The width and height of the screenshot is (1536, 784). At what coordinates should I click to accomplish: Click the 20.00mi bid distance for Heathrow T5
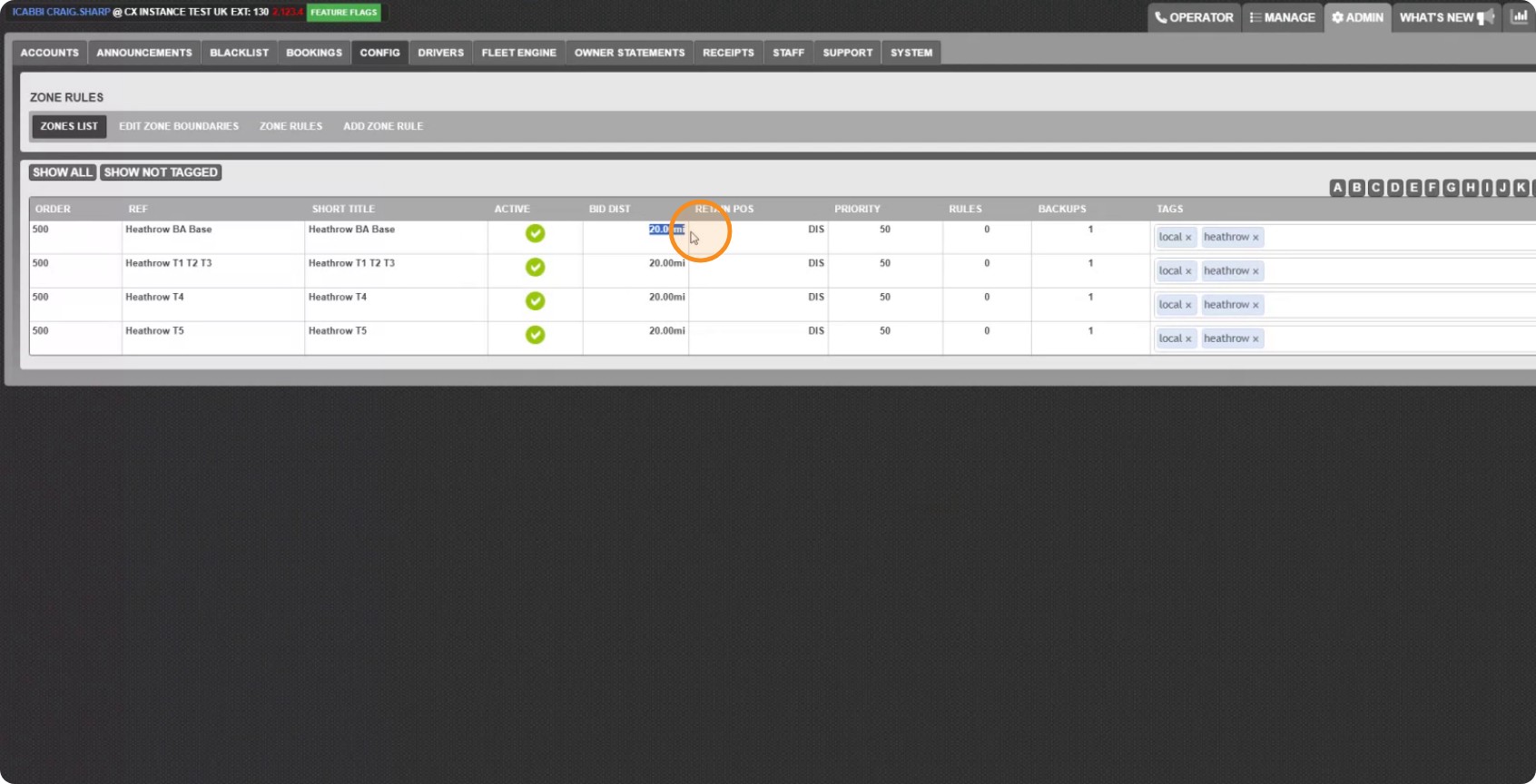coord(667,331)
